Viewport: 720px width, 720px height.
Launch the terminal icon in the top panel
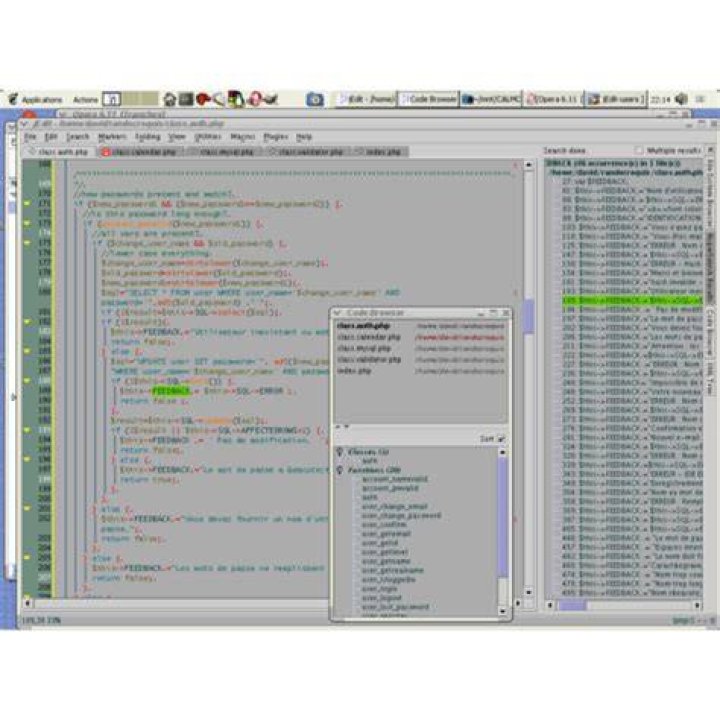186,99
